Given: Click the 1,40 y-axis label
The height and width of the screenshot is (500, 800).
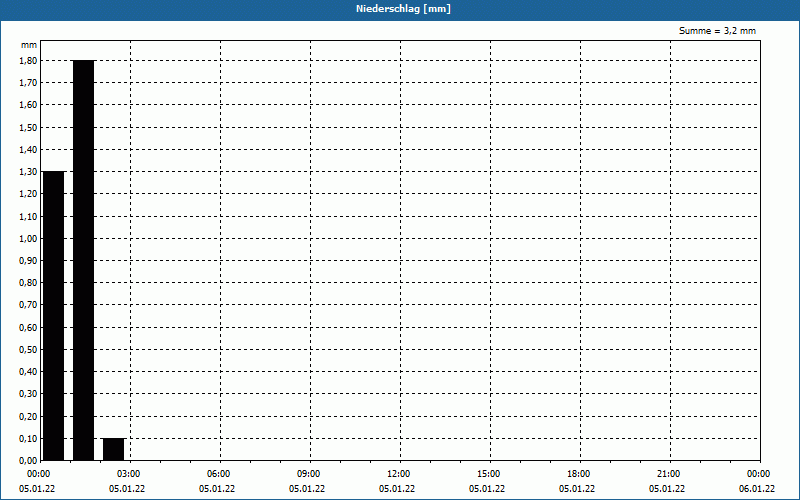Looking at the screenshot, I should (x=28, y=149).
